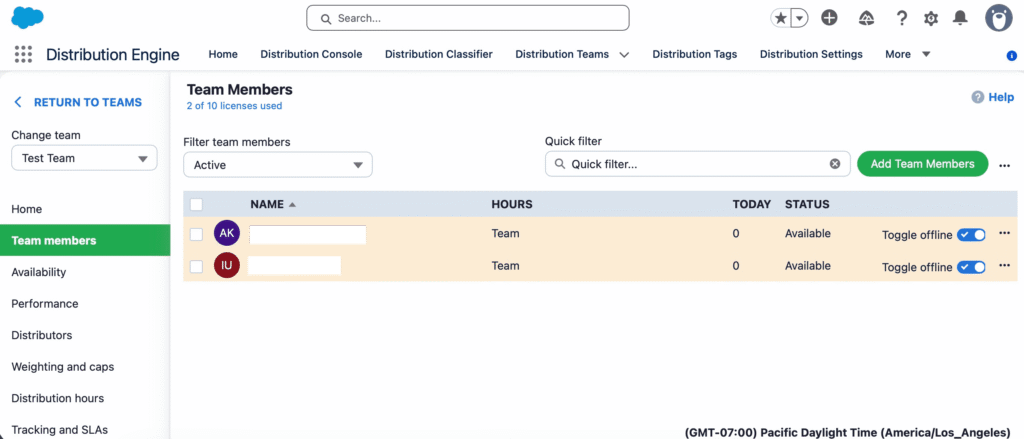1024x439 pixels.
Task: Click the Salesforce cloud logo
Action: click(27, 18)
